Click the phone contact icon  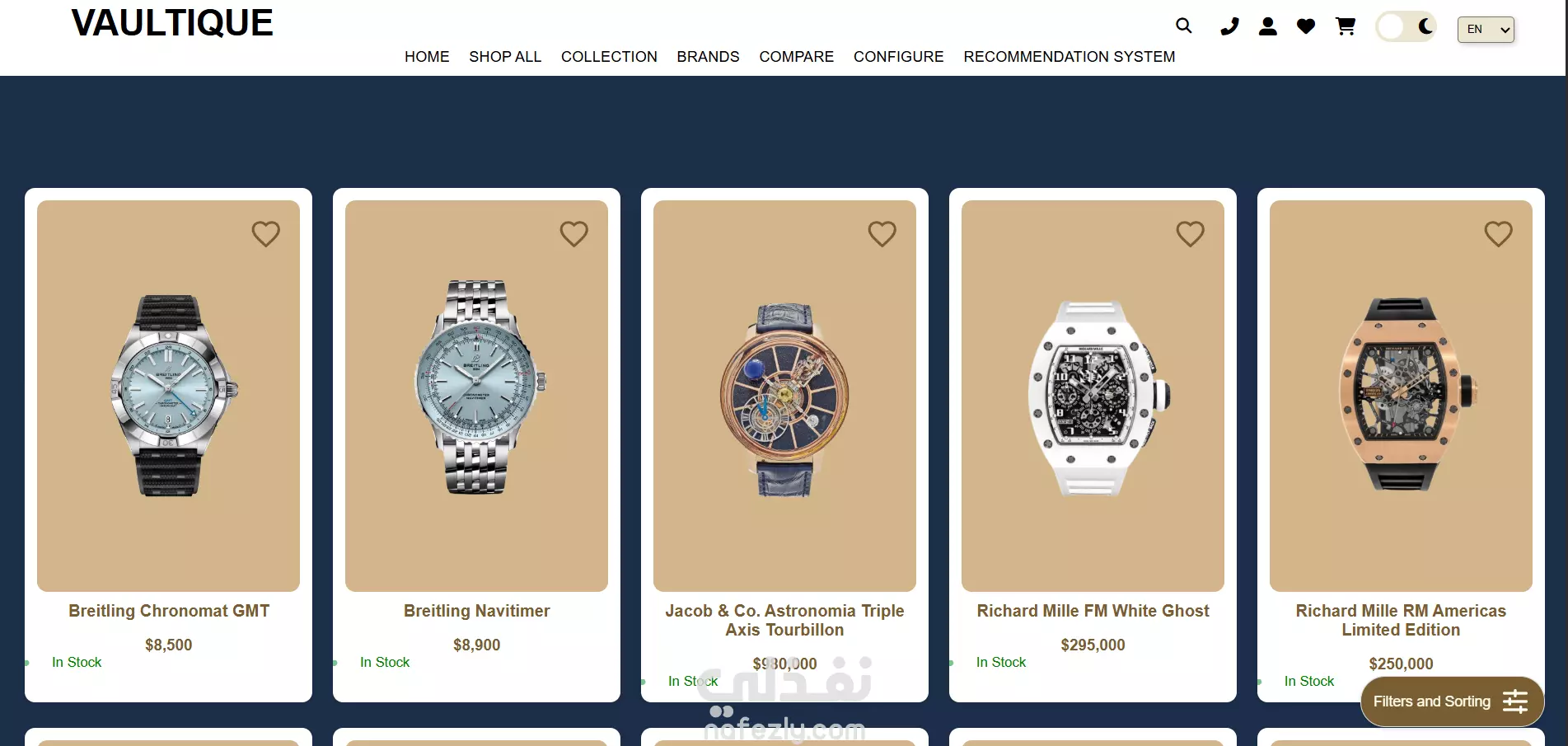pos(1229,26)
